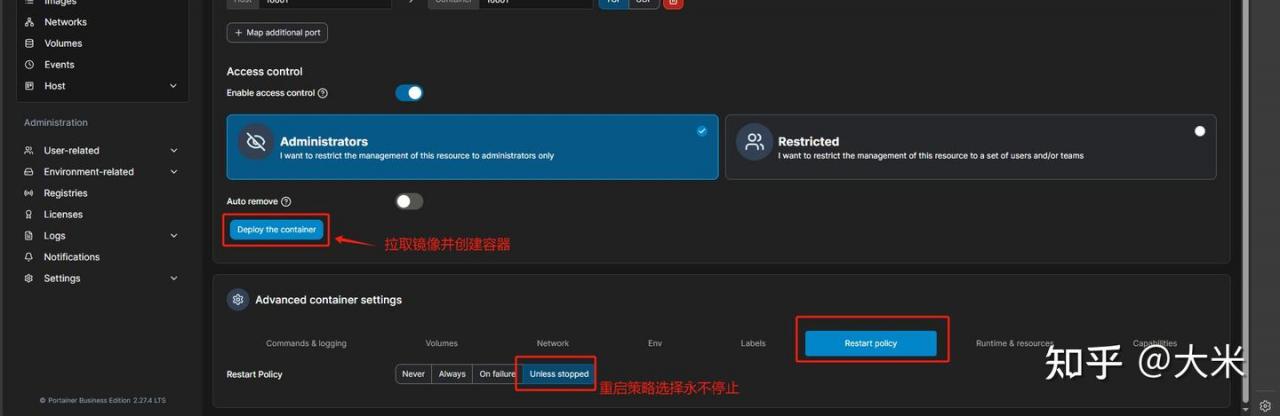Image resolution: width=1280 pixels, height=416 pixels.
Task: Set restart policy to Always
Action: pos(452,374)
